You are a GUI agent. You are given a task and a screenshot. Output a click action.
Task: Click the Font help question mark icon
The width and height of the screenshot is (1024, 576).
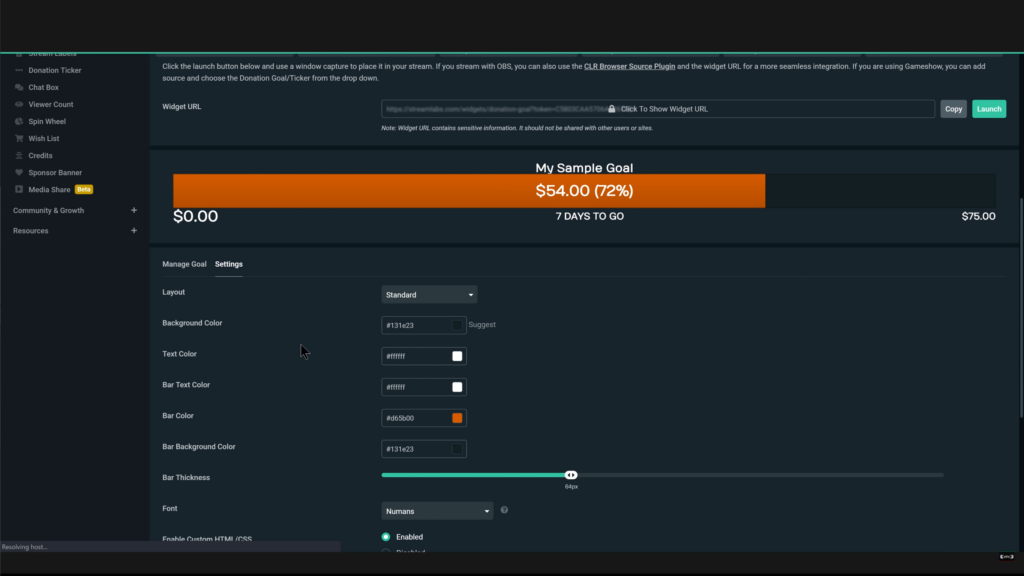click(504, 510)
